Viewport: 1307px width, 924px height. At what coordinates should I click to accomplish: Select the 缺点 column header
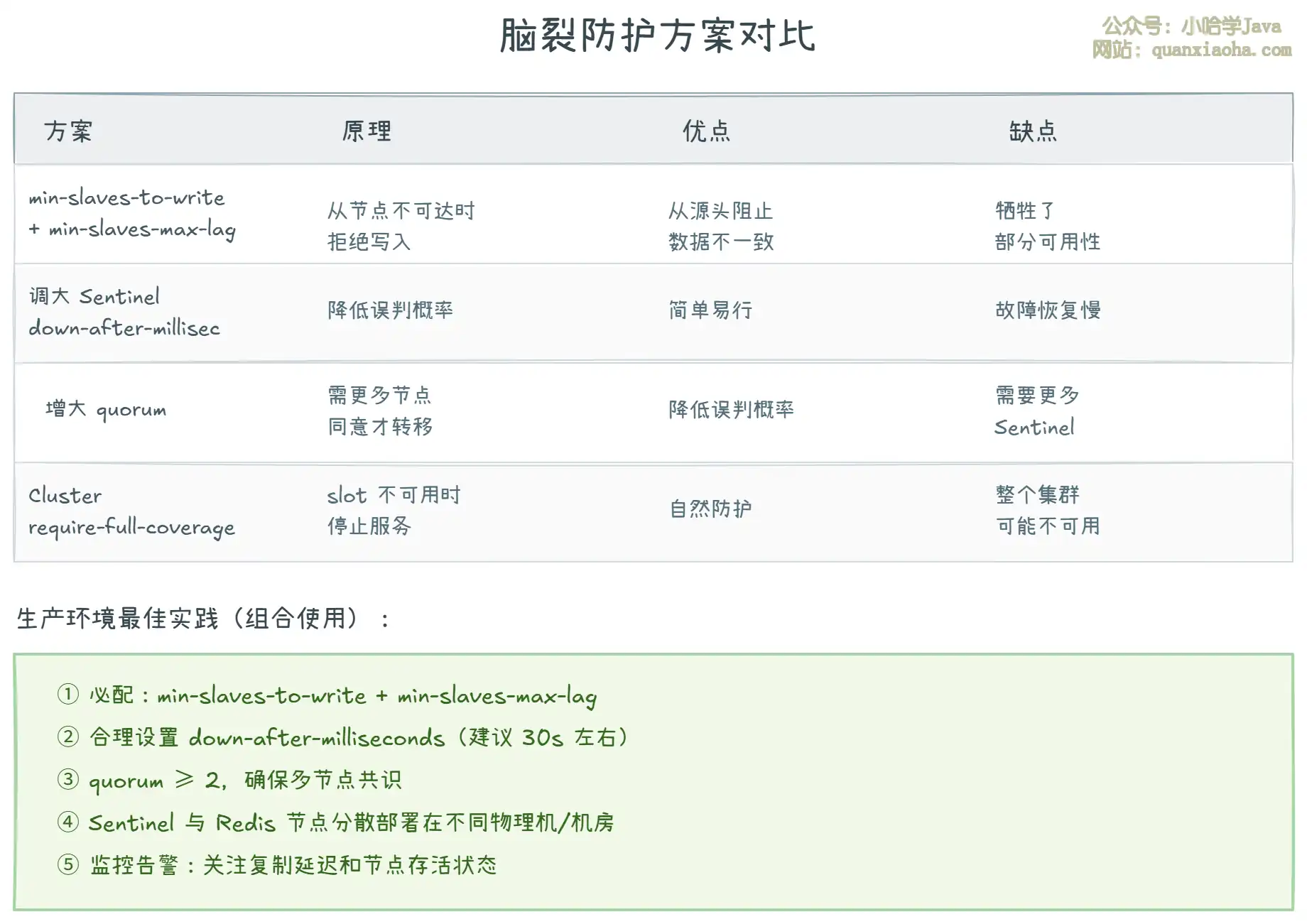[x=1034, y=131]
